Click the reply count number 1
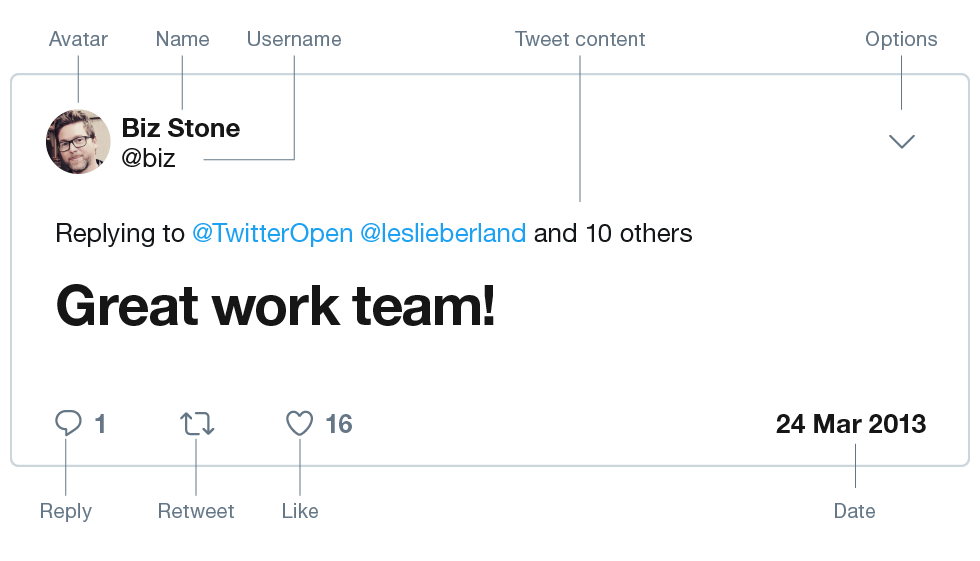The height and width of the screenshot is (561, 980). (100, 424)
